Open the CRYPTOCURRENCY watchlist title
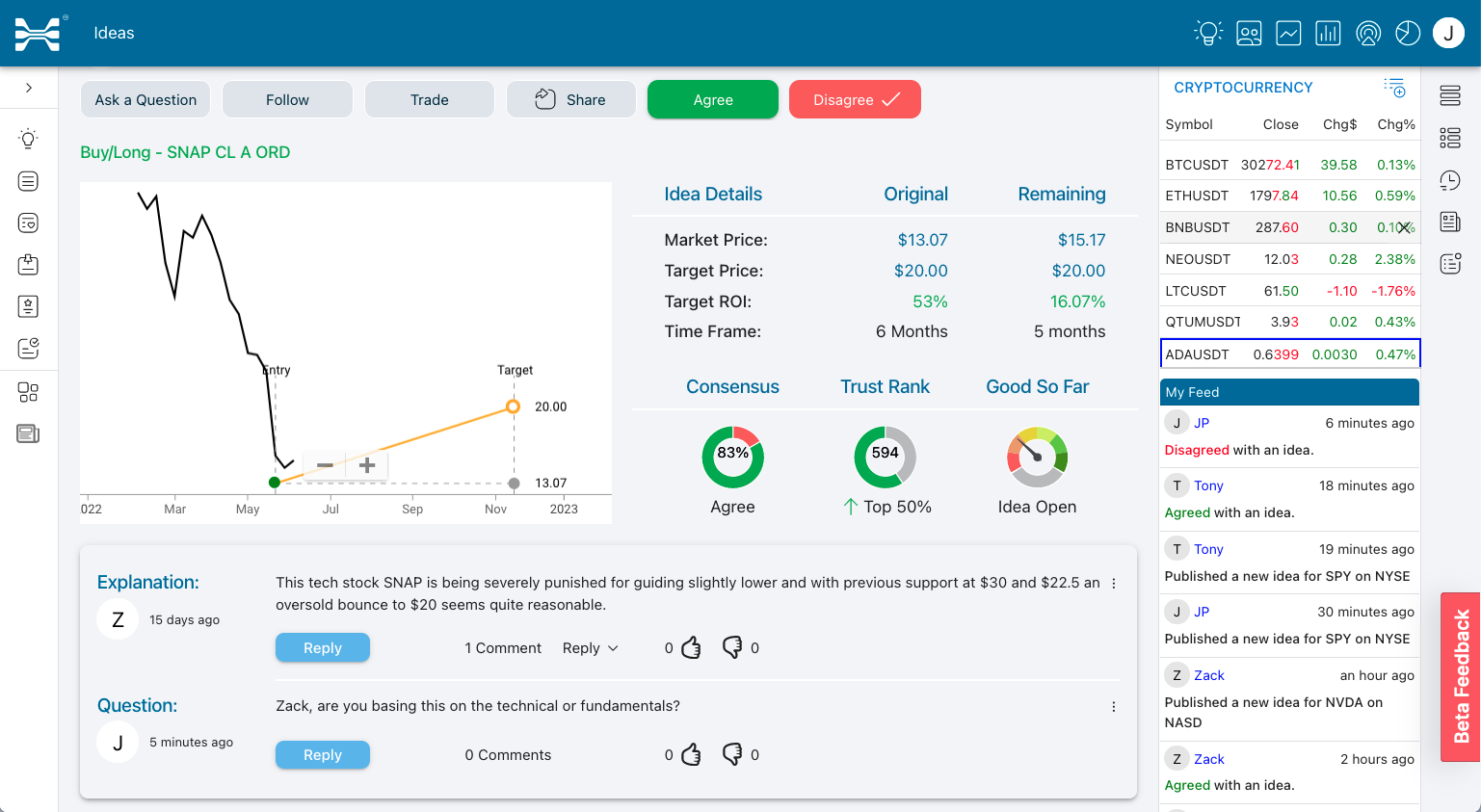 click(x=1243, y=88)
